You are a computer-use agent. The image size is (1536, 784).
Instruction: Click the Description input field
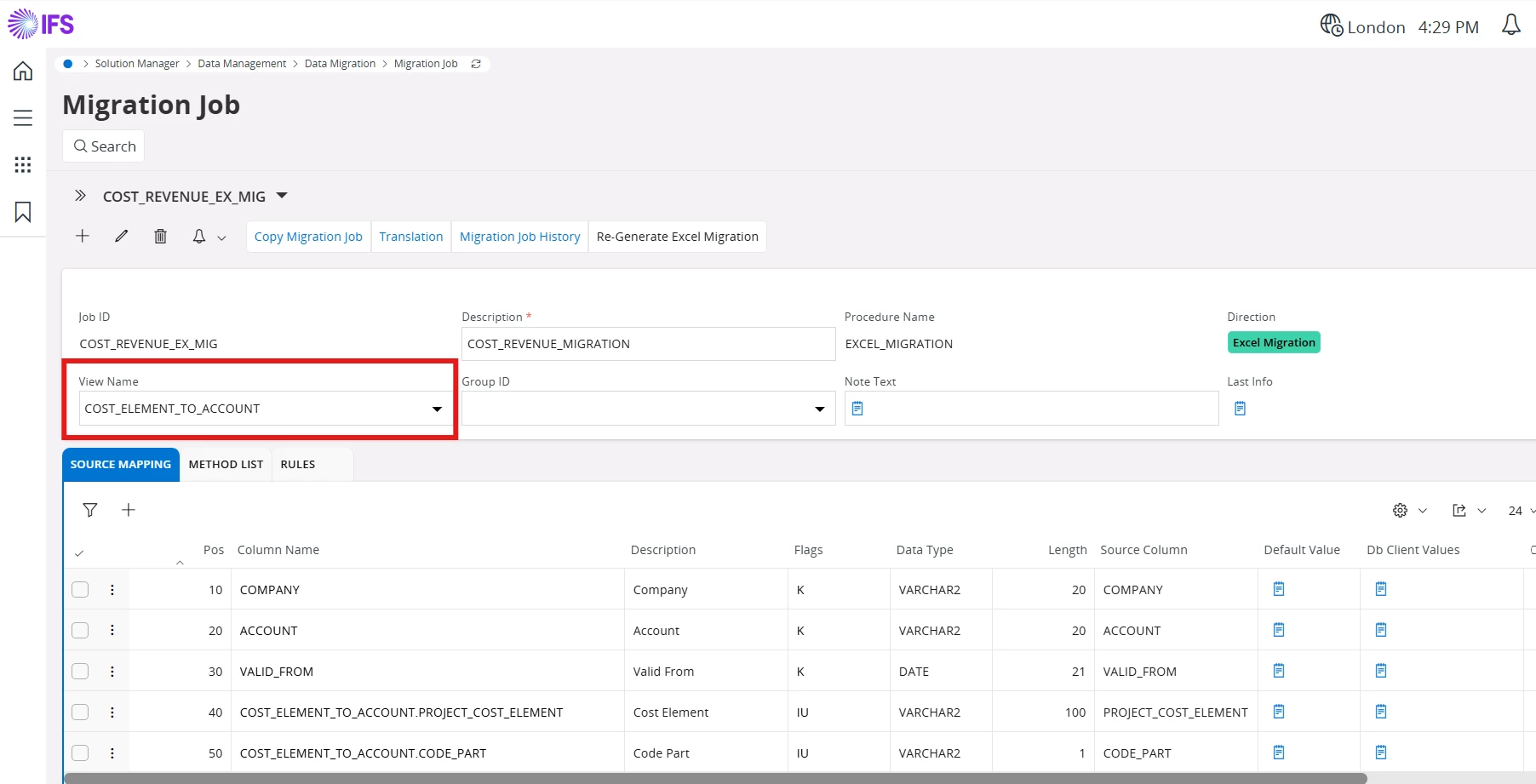coord(648,344)
